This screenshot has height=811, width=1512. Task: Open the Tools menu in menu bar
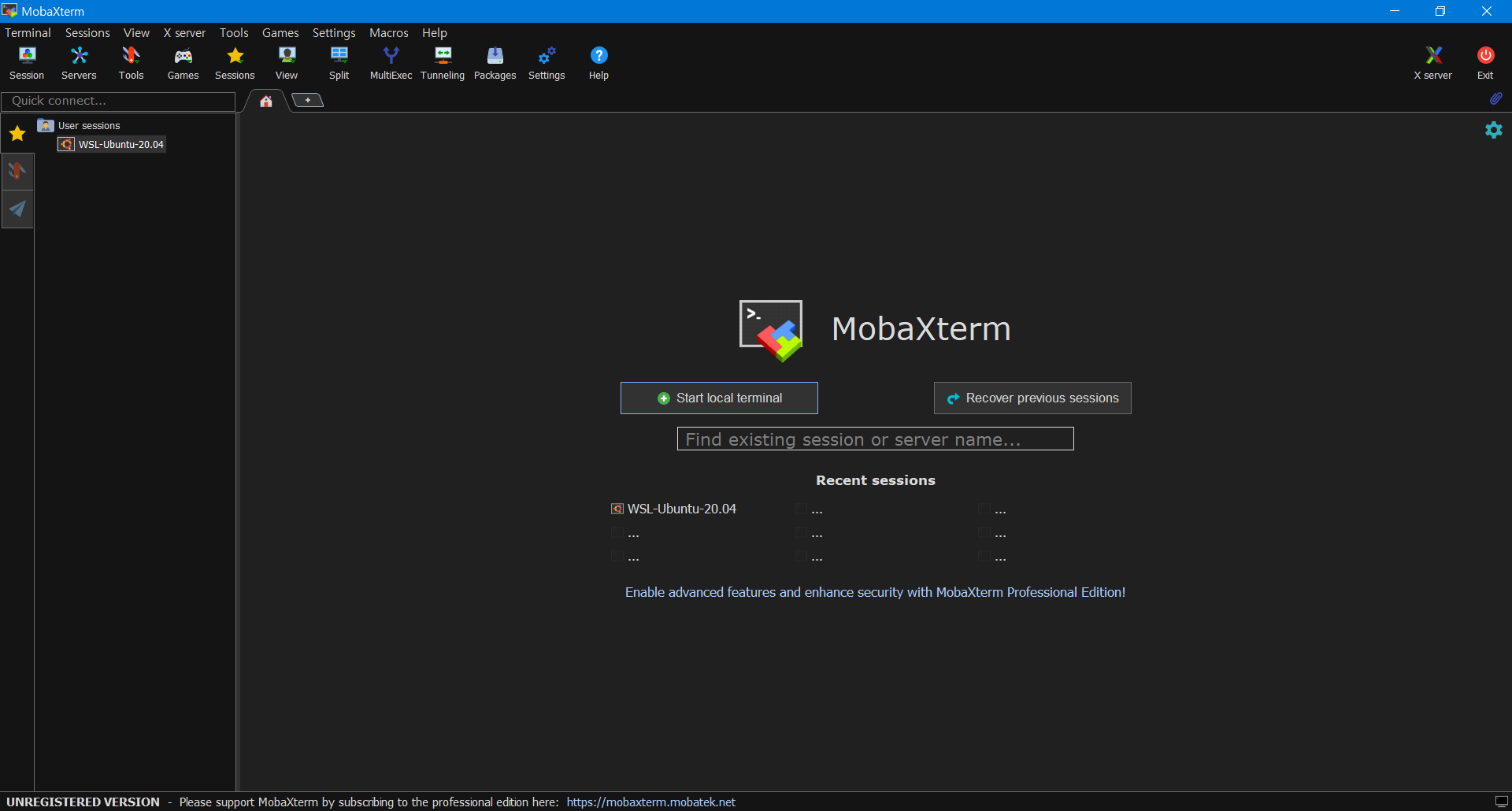pos(234,32)
